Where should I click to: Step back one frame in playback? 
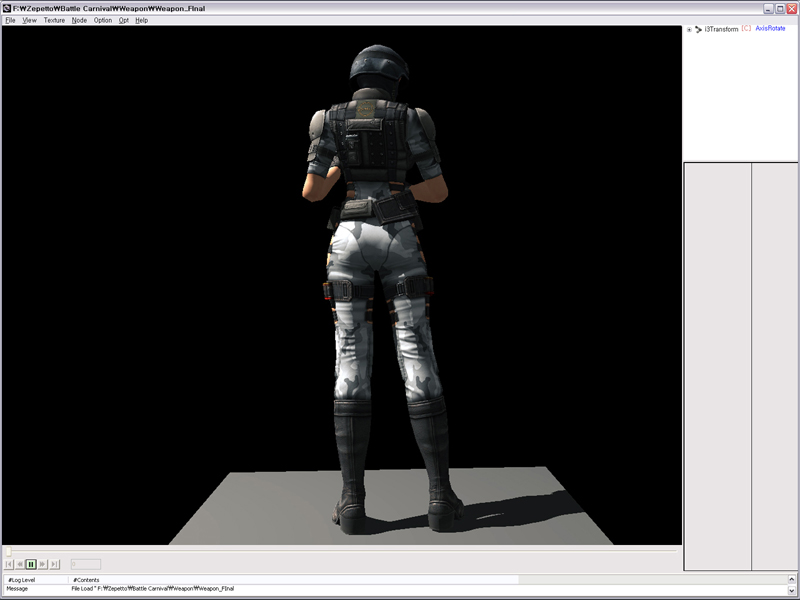tap(20, 564)
